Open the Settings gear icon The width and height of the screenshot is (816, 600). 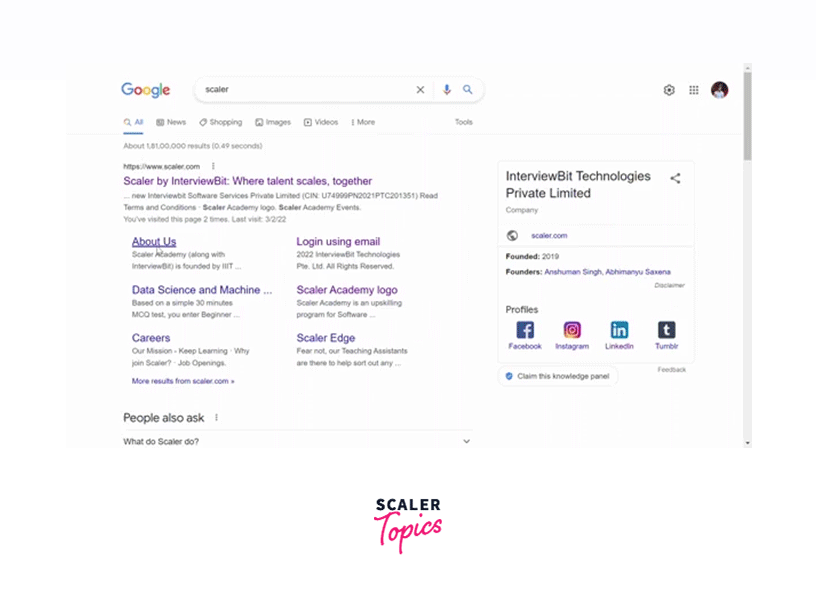click(669, 90)
